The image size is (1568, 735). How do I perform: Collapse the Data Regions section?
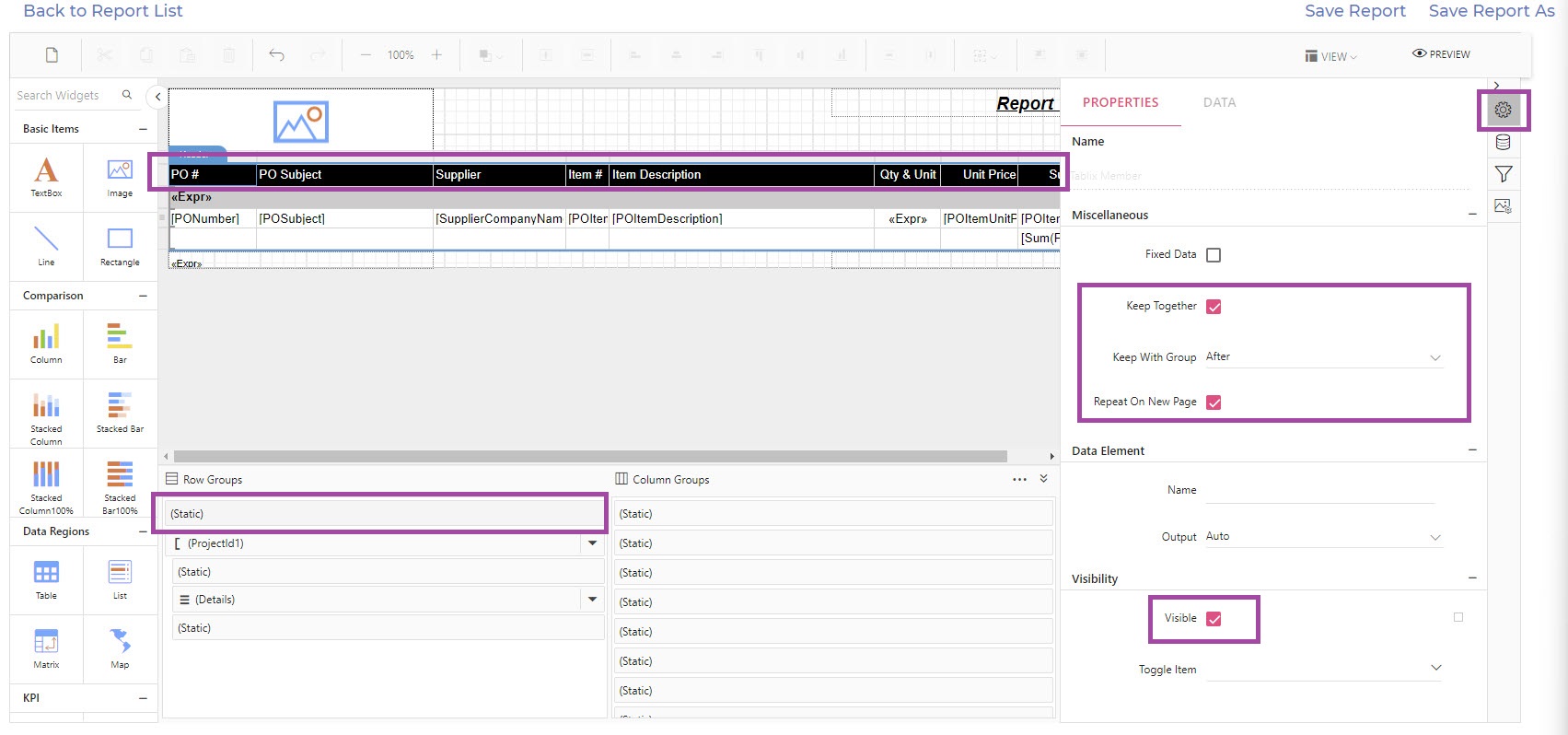[x=143, y=531]
